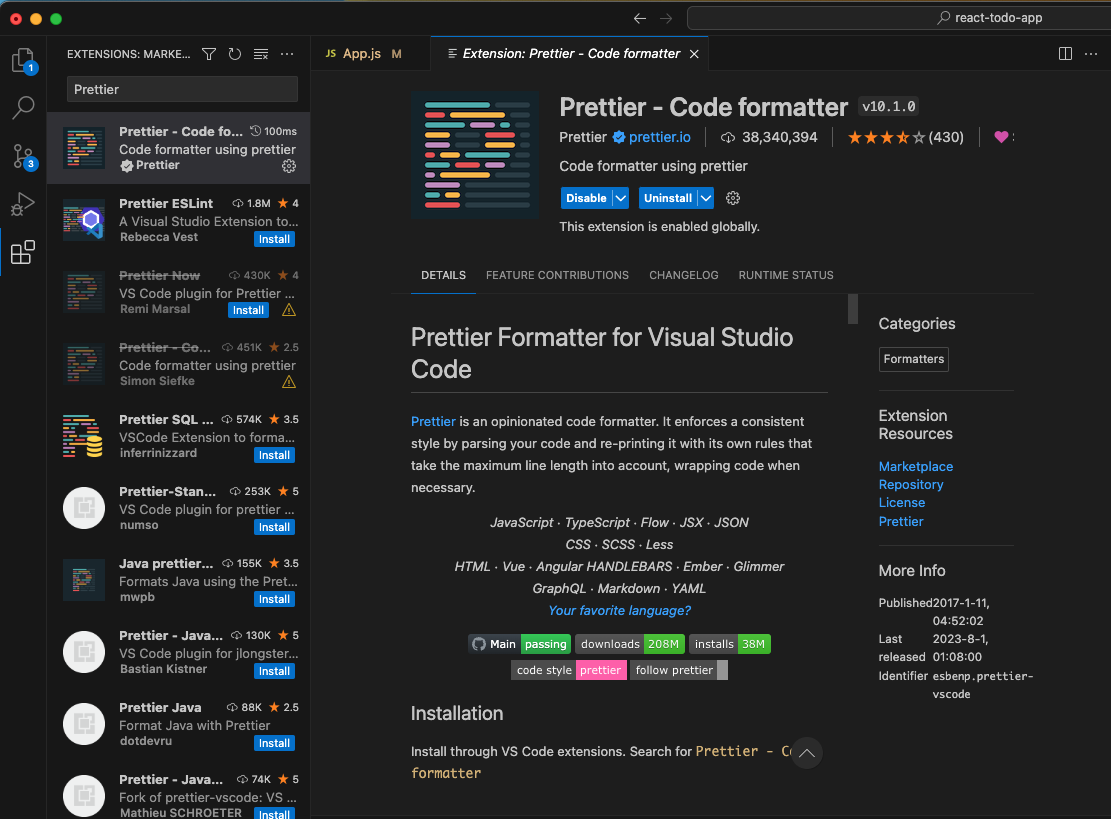The height and width of the screenshot is (819, 1111).
Task: Clear extensions search results icon
Action: (261, 54)
